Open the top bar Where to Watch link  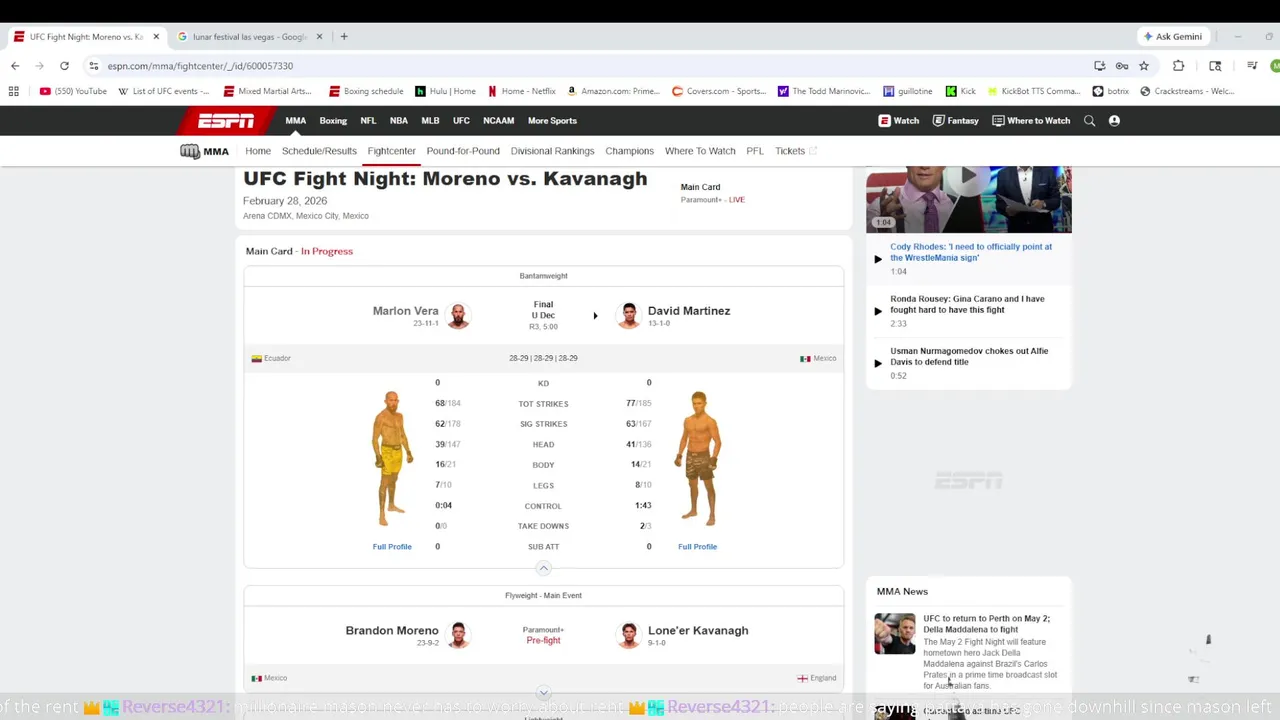[x=1031, y=121]
